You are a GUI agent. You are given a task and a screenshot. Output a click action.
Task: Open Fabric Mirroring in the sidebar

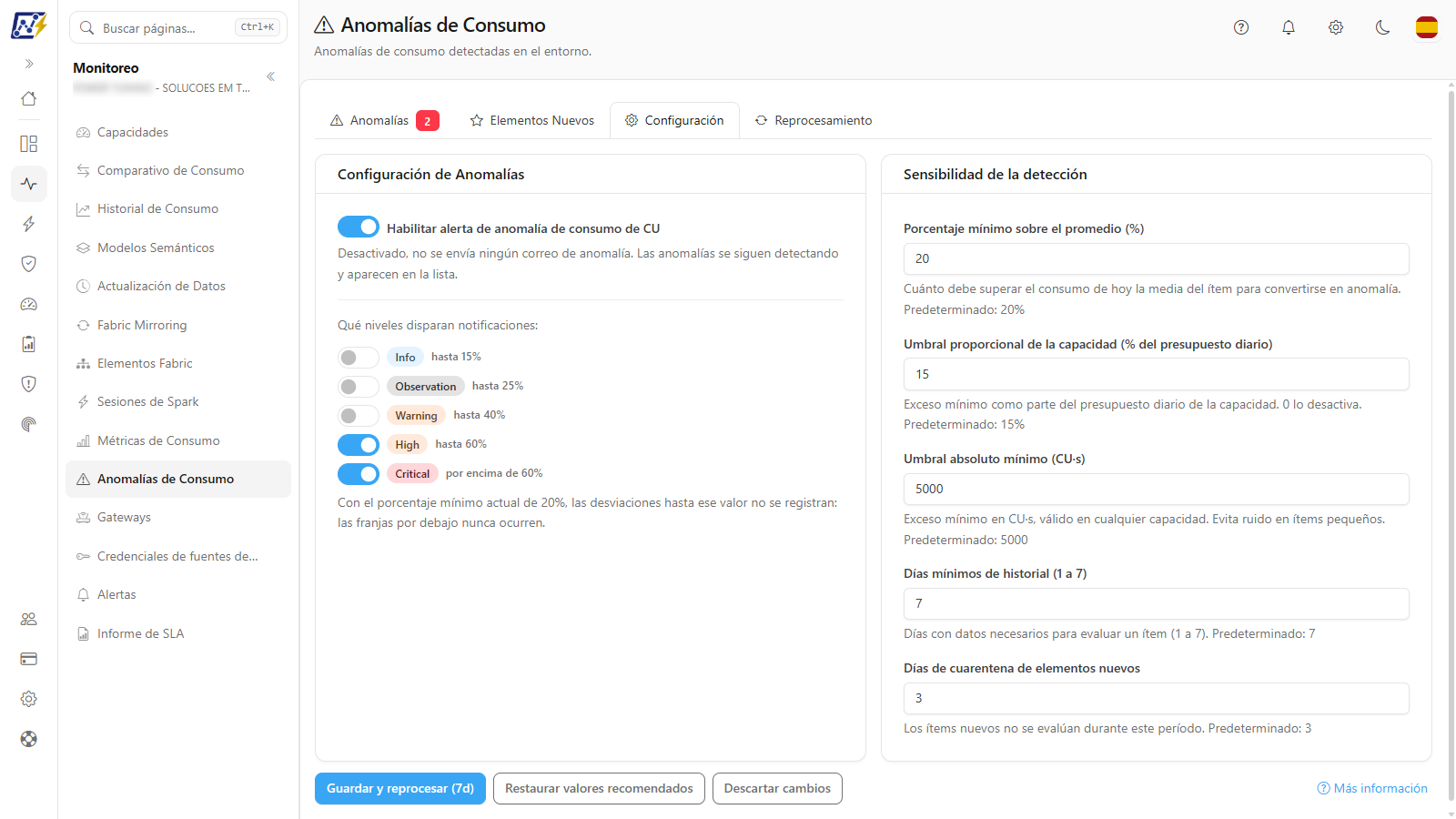click(x=178, y=325)
